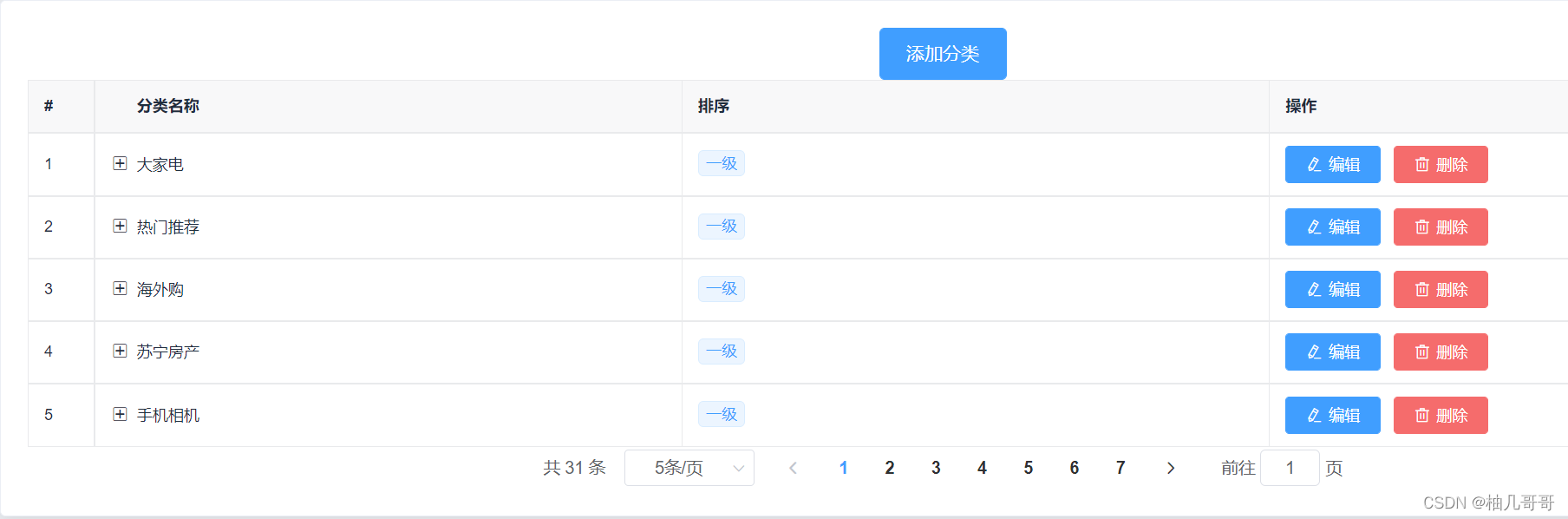Click the trash icon in 手机相机 row
The image size is (1568, 519).
[x=1422, y=415]
